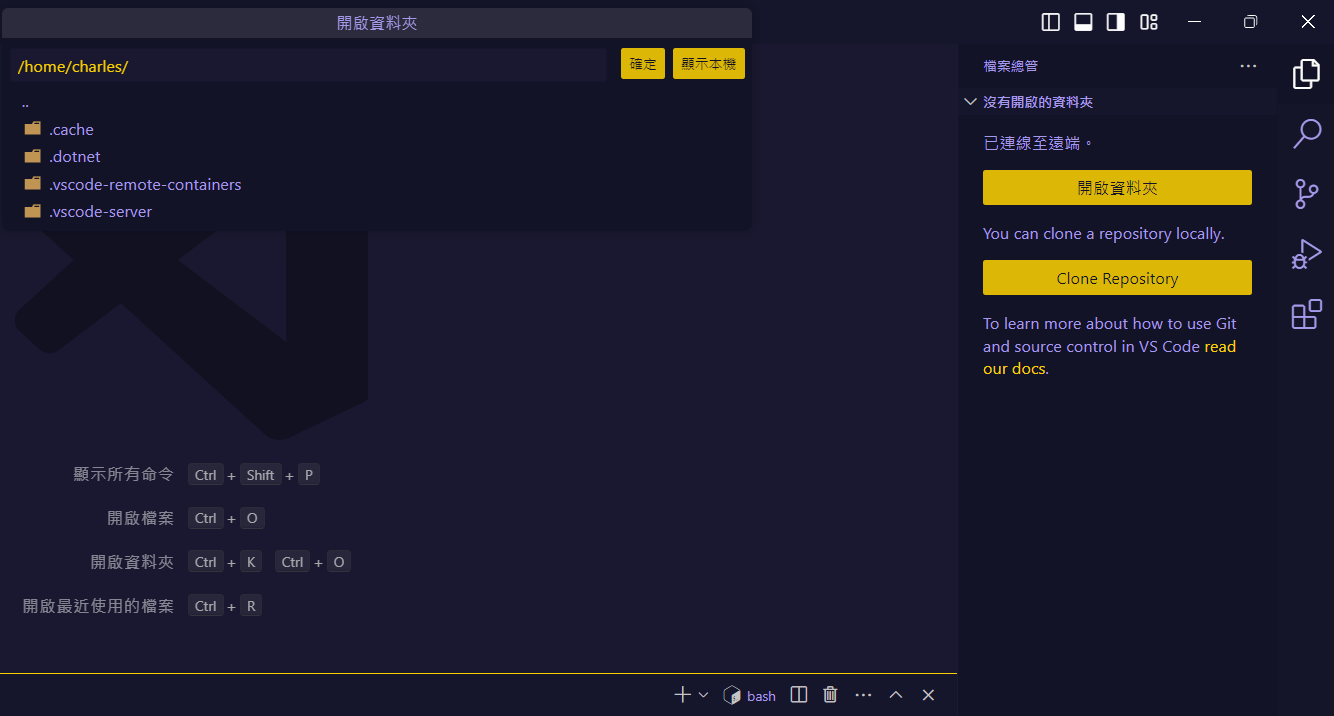Open the Explorer view in activity bar

(1306, 75)
